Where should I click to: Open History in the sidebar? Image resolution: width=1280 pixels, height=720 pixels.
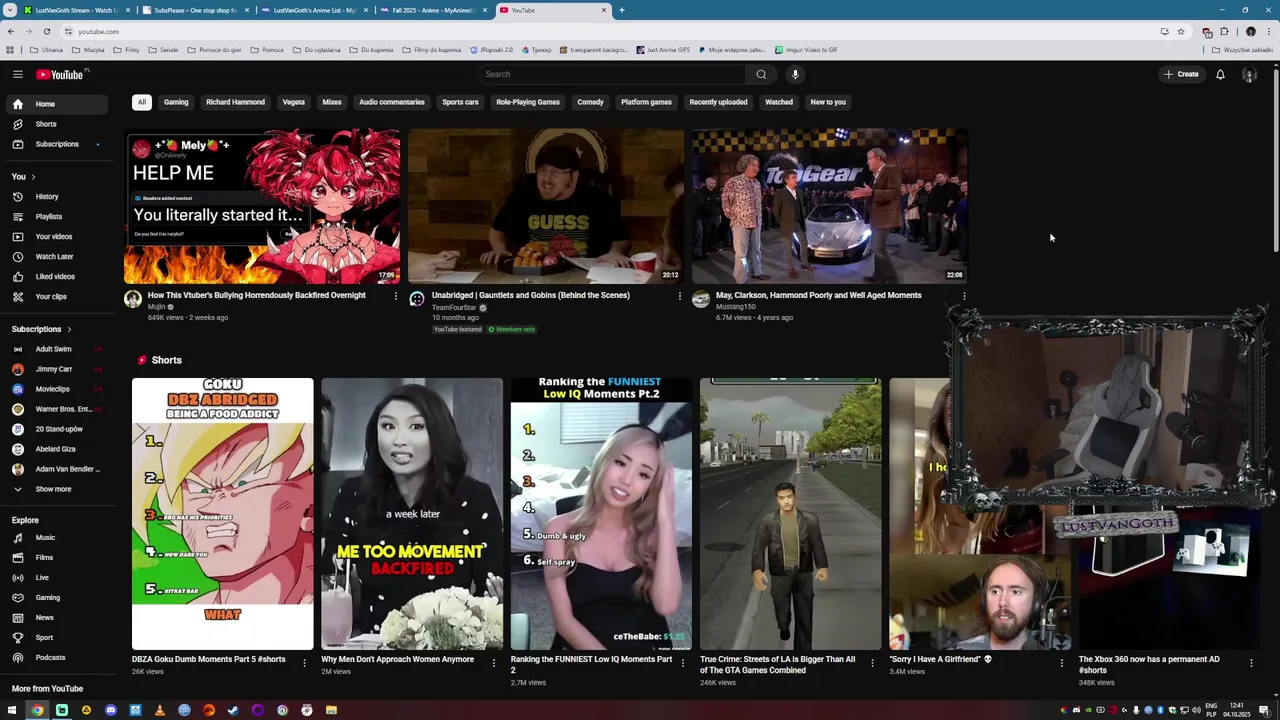[58, 197]
